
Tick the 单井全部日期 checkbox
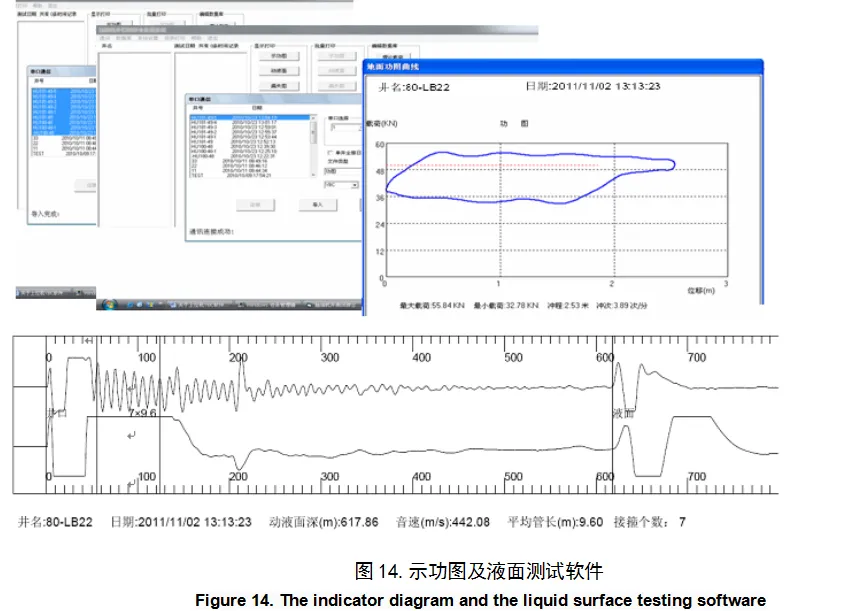[x=331, y=151]
